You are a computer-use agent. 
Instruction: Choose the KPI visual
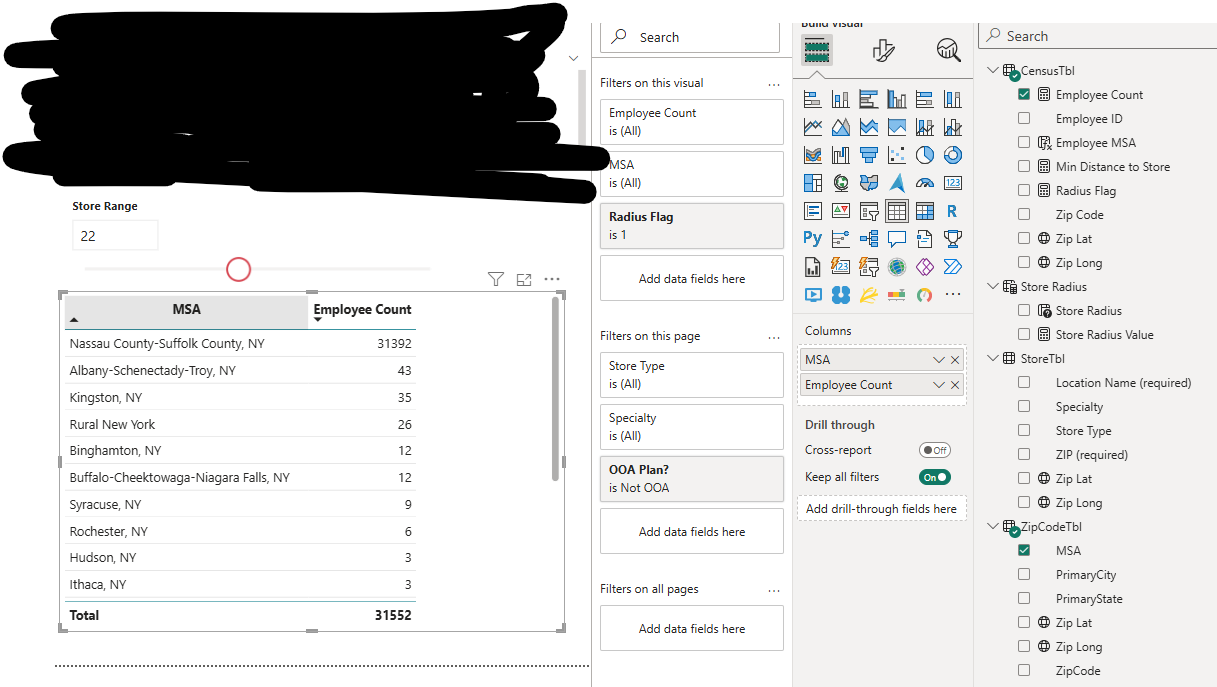840,211
